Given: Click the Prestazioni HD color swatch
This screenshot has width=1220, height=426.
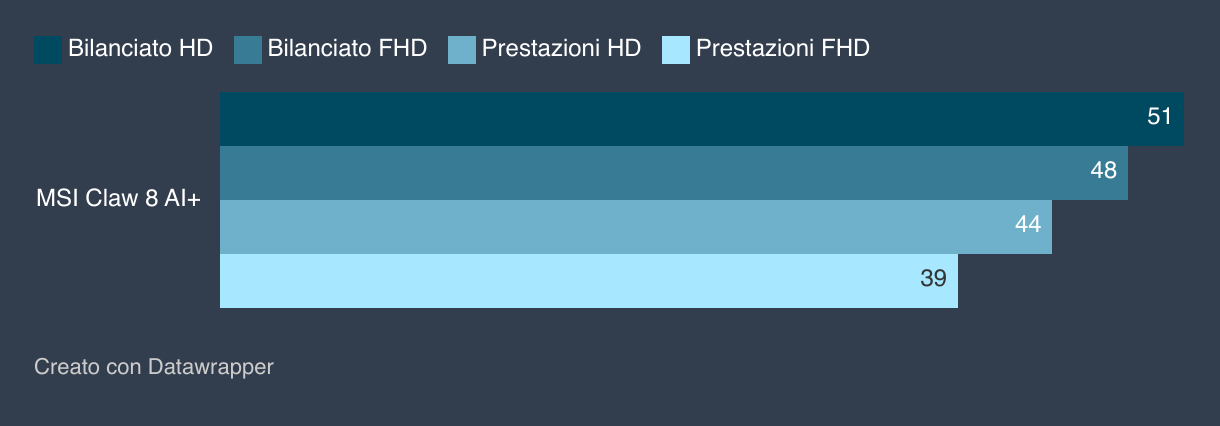Looking at the screenshot, I should (x=462, y=49).
